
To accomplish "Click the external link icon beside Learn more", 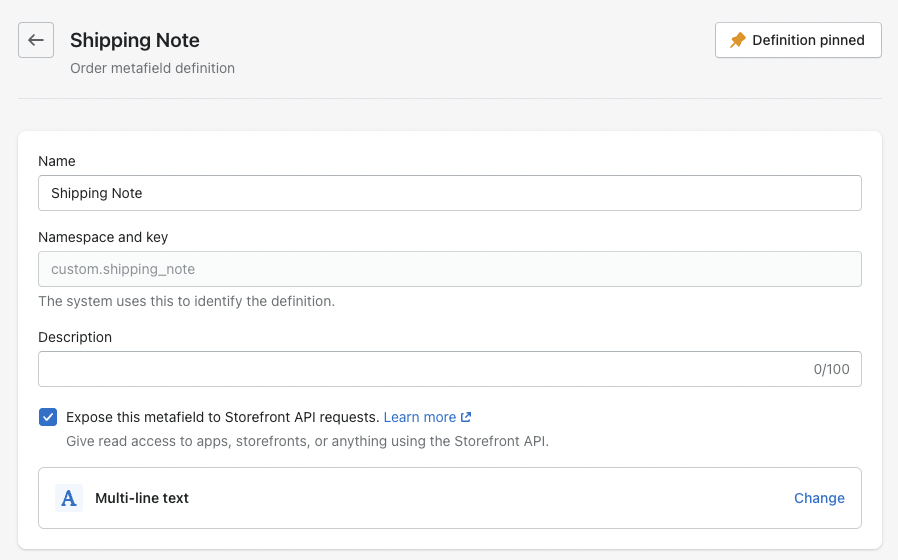I will click(x=466, y=417).
